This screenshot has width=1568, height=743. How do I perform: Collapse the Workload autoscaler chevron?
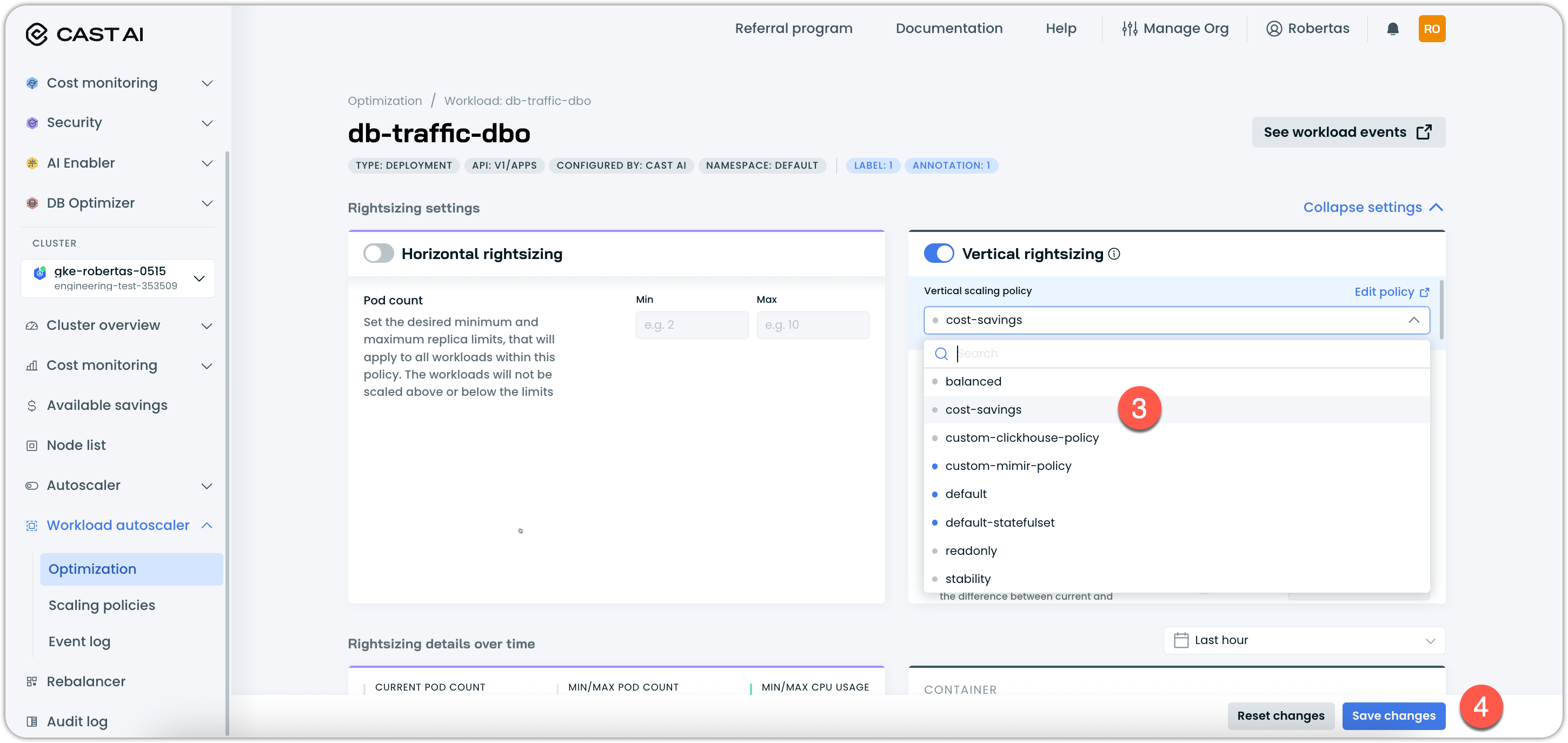click(x=207, y=525)
